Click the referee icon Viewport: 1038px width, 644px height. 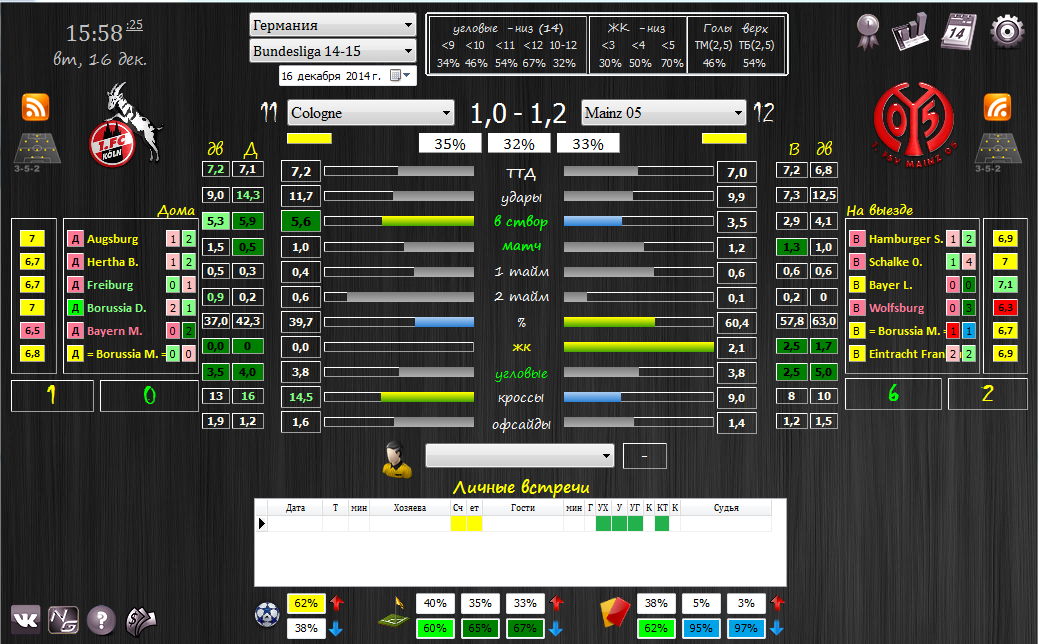point(397,459)
